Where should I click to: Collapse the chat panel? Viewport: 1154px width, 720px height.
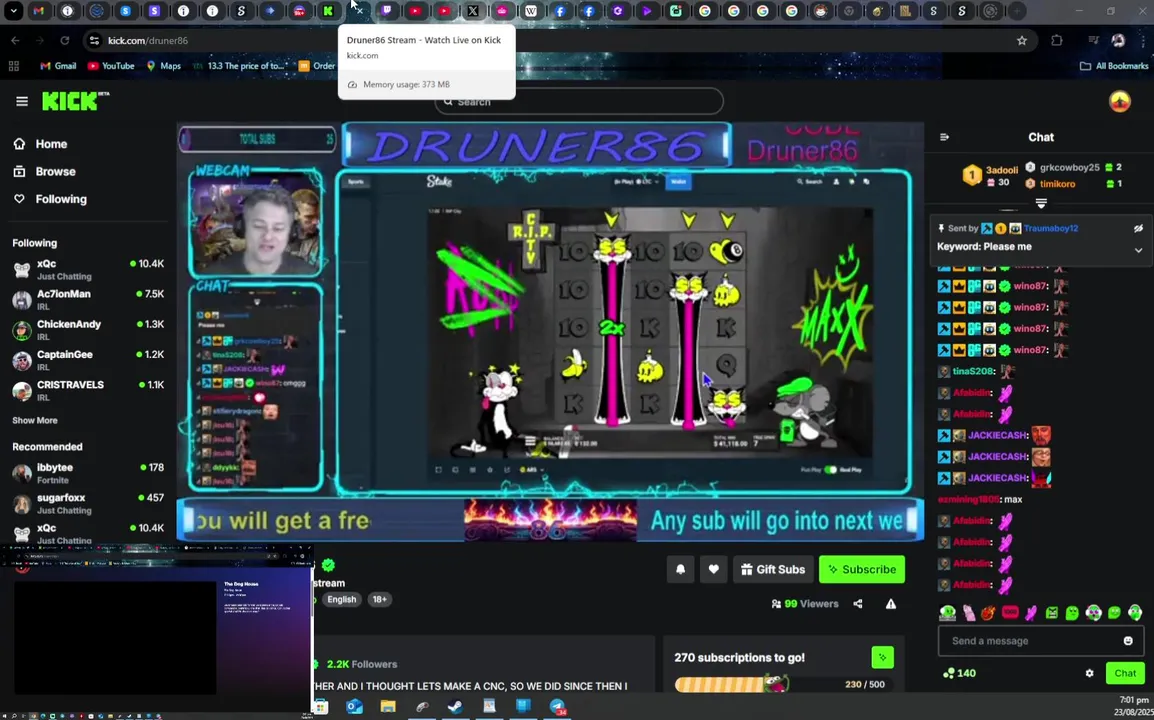click(x=945, y=137)
